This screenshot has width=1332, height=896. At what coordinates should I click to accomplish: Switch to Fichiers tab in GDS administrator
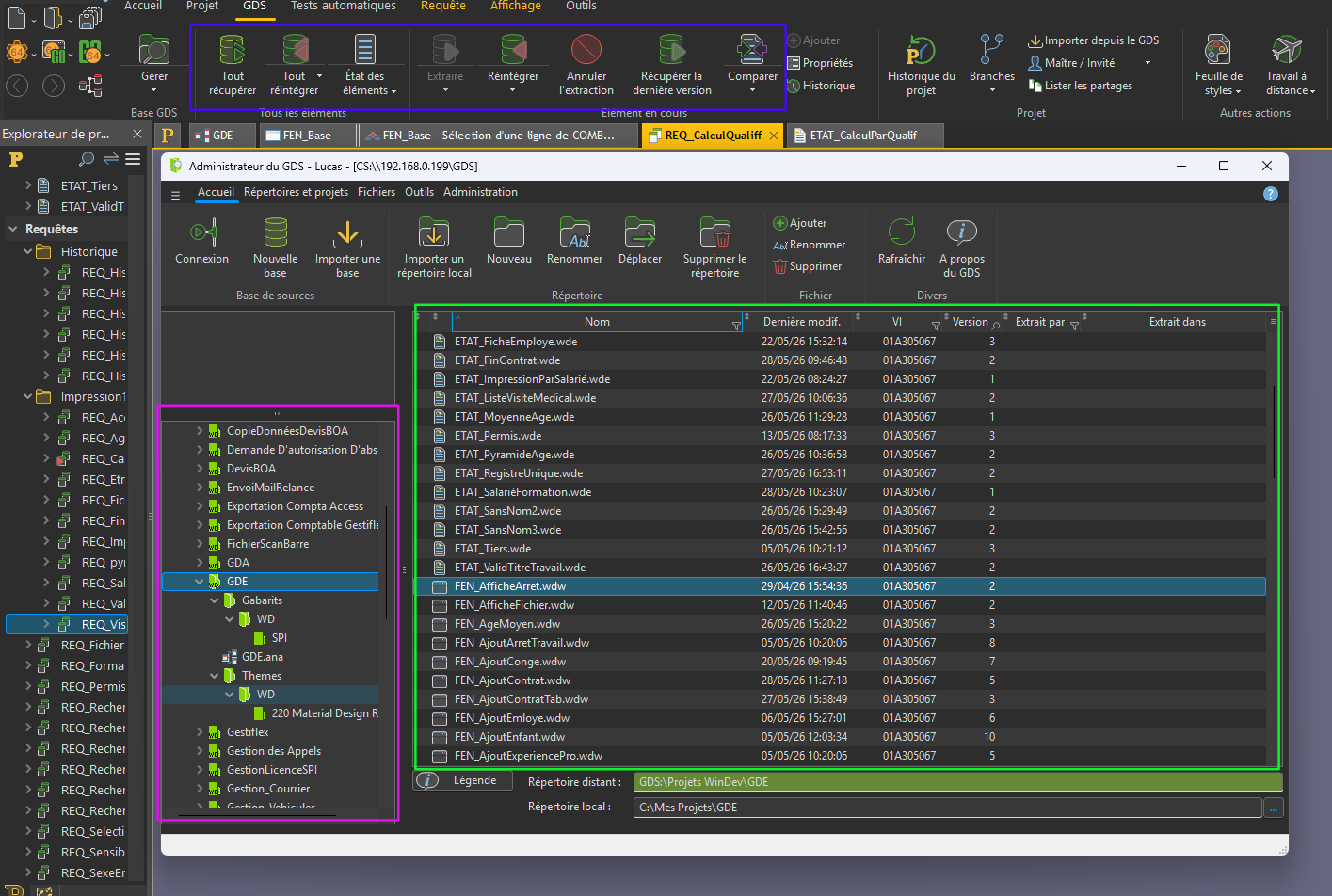click(377, 192)
